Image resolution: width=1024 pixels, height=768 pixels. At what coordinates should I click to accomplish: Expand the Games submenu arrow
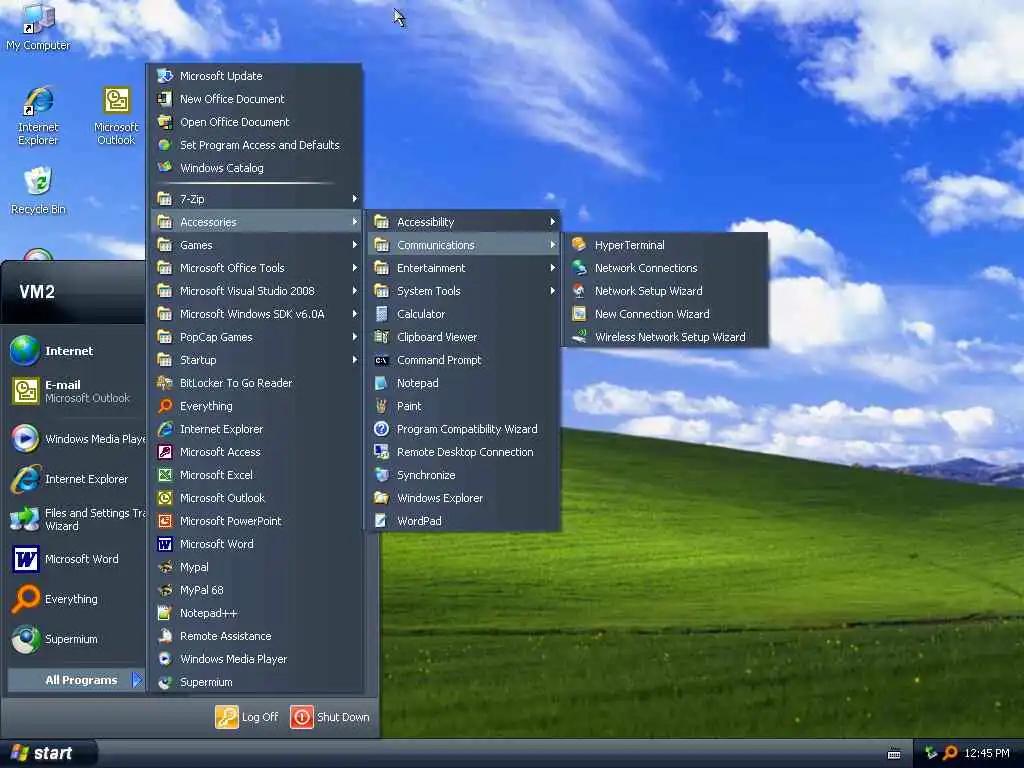[x=355, y=245]
